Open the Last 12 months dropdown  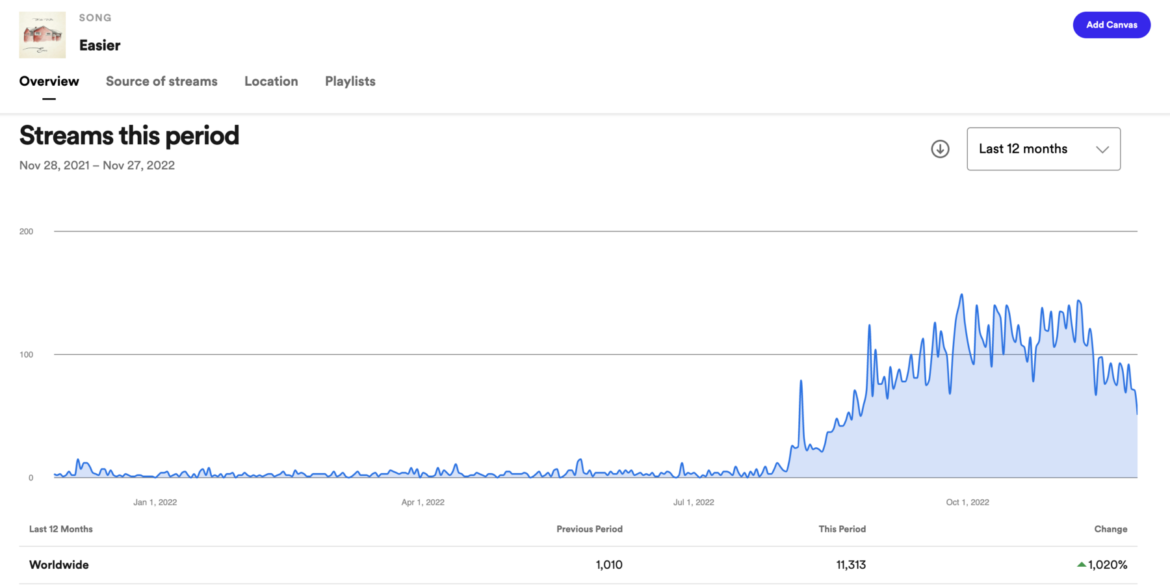[x=1042, y=149]
